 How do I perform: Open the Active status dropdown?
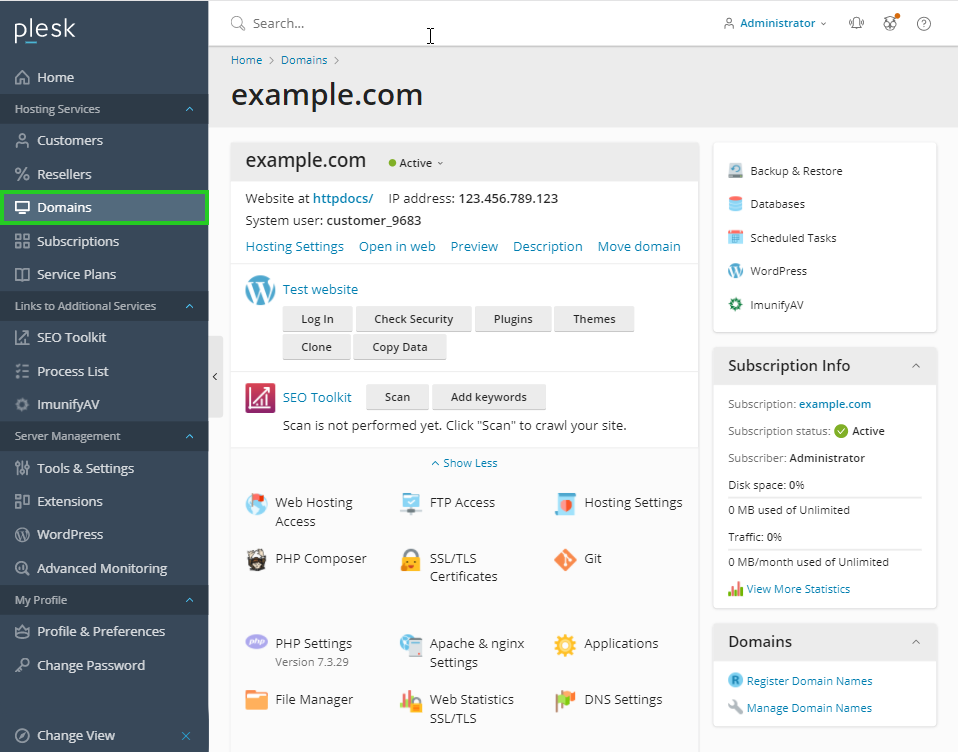(x=416, y=163)
